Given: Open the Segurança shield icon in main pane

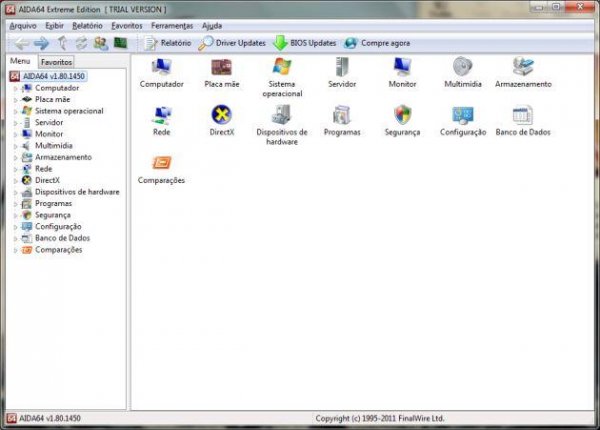Looking at the screenshot, I should click(402, 115).
